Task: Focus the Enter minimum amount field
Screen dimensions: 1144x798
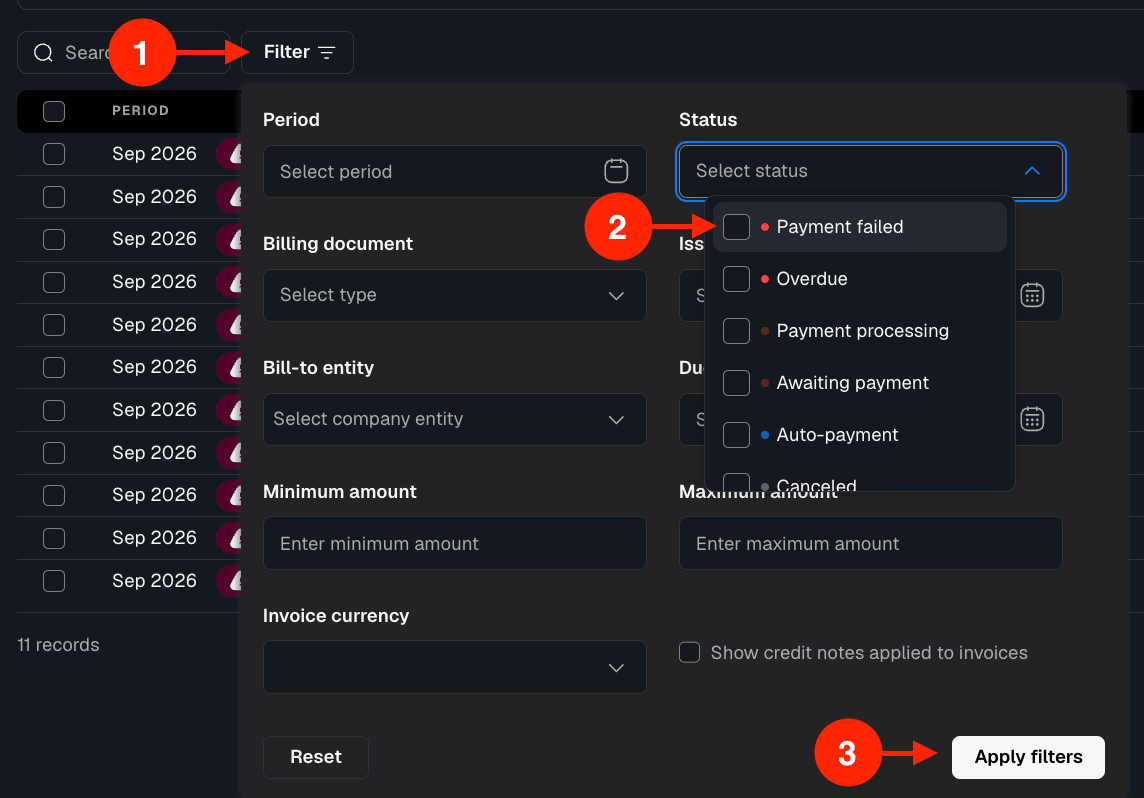Action: (x=455, y=543)
